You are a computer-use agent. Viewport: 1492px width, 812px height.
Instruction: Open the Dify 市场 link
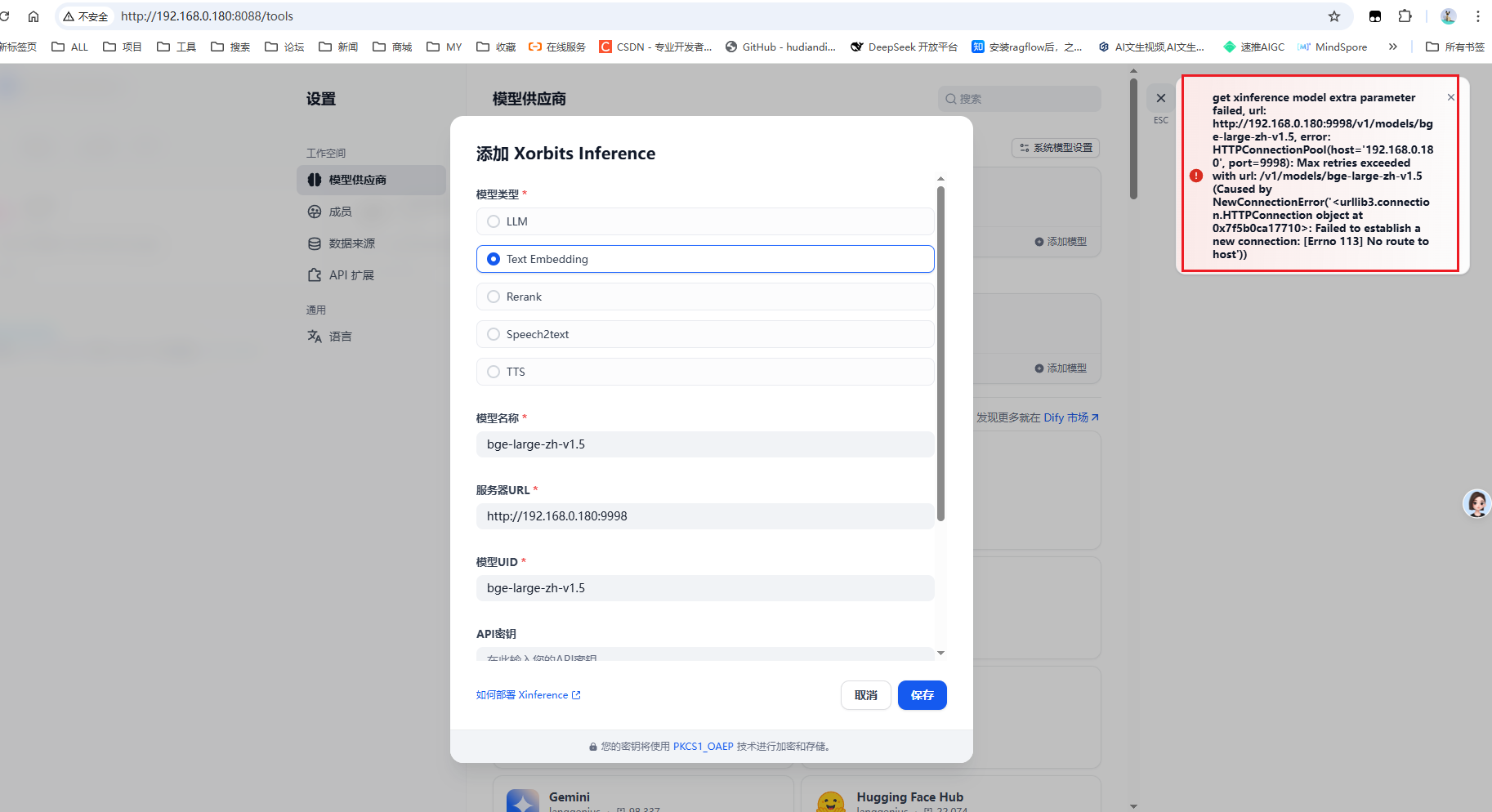click(1071, 417)
